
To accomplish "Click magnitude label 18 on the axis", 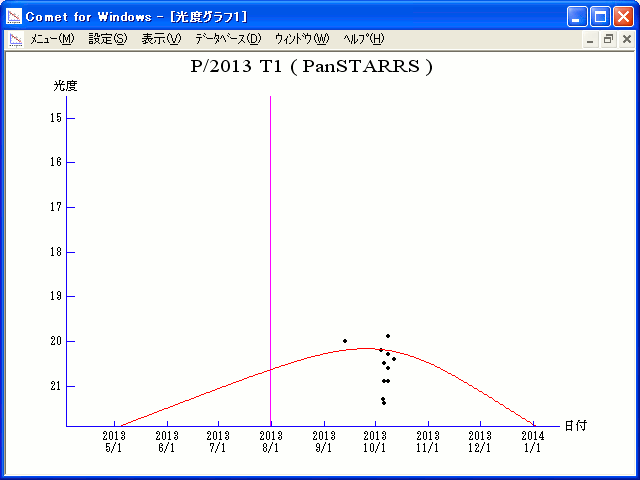I will [56, 252].
